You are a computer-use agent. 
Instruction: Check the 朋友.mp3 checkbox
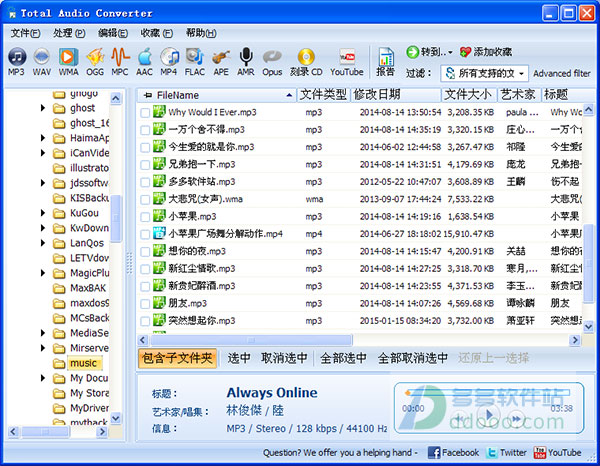tap(145, 304)
